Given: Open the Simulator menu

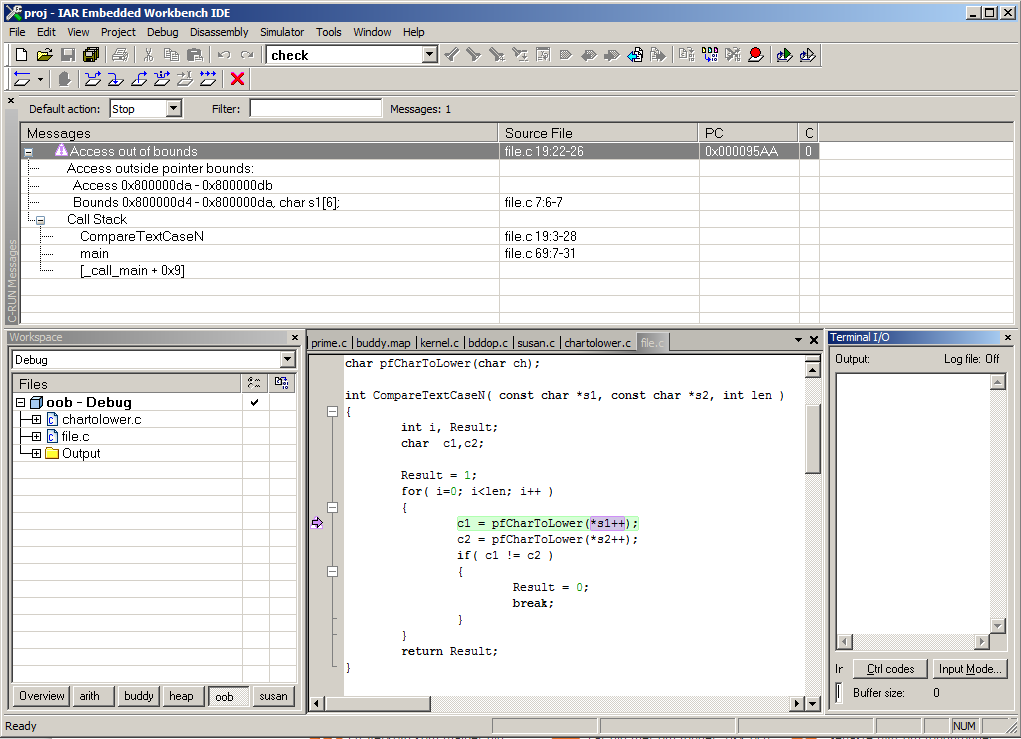Looking at the screenshot, I should pos(282,32).
